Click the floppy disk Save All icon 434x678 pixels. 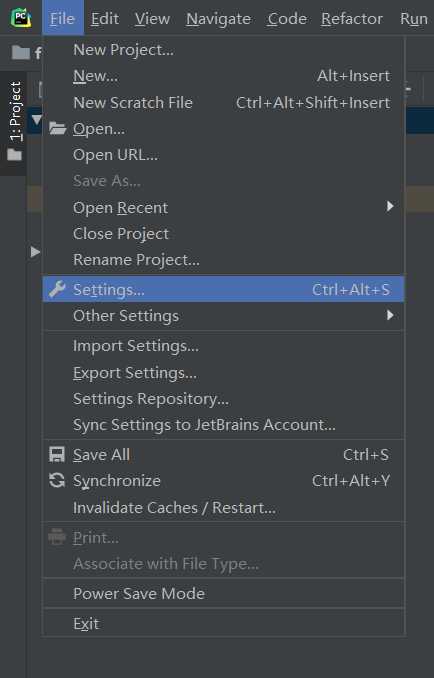[57, 454]
